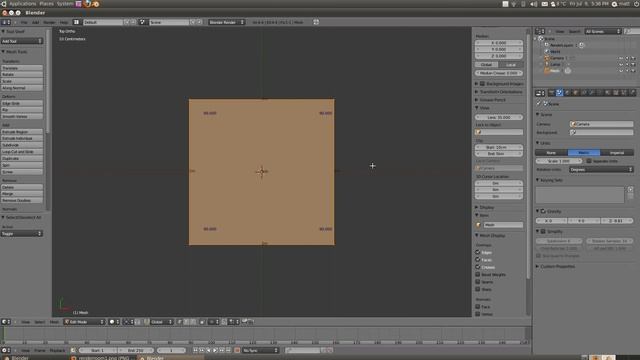
Task: Click play animation button in timeline
Action: click(215, 350)
